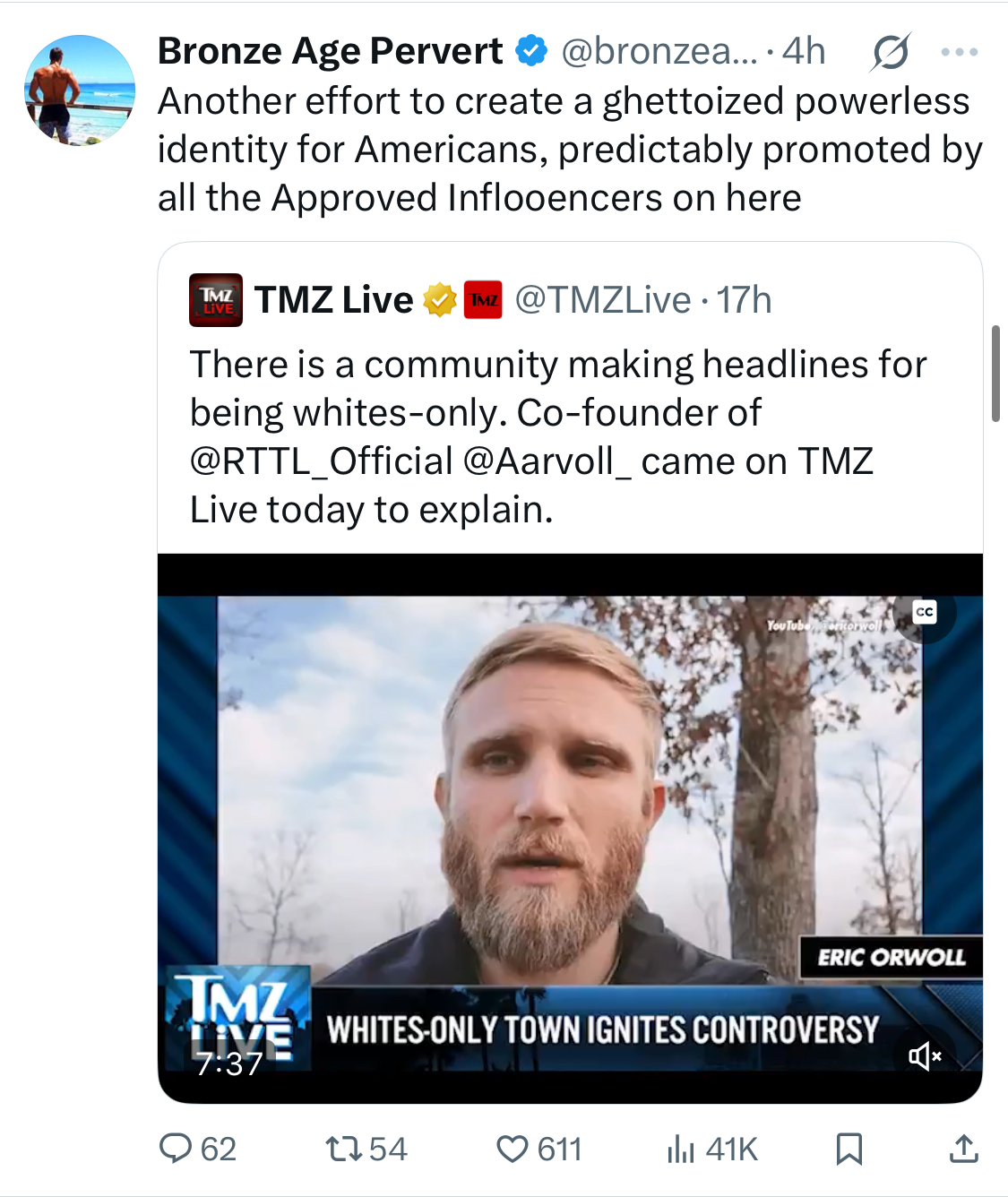Tap the red TMZ affiliate badge
The width and height of the screenshot is (1008, 1197).
pos(484,300)
